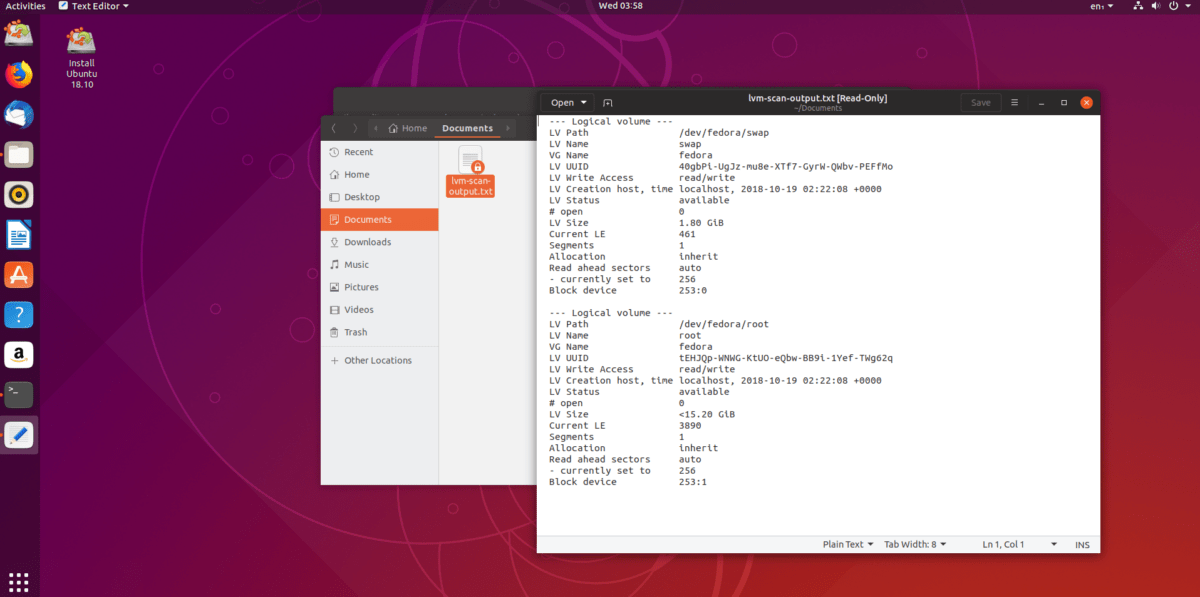Open the Open file dropdown in gedit
This screenshot has width=1200, height=597.
tap(566, 102)
